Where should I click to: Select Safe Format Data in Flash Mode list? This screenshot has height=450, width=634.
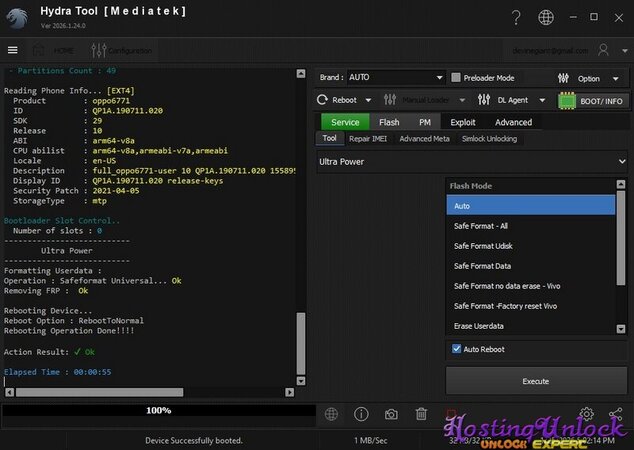click(483, 266)
